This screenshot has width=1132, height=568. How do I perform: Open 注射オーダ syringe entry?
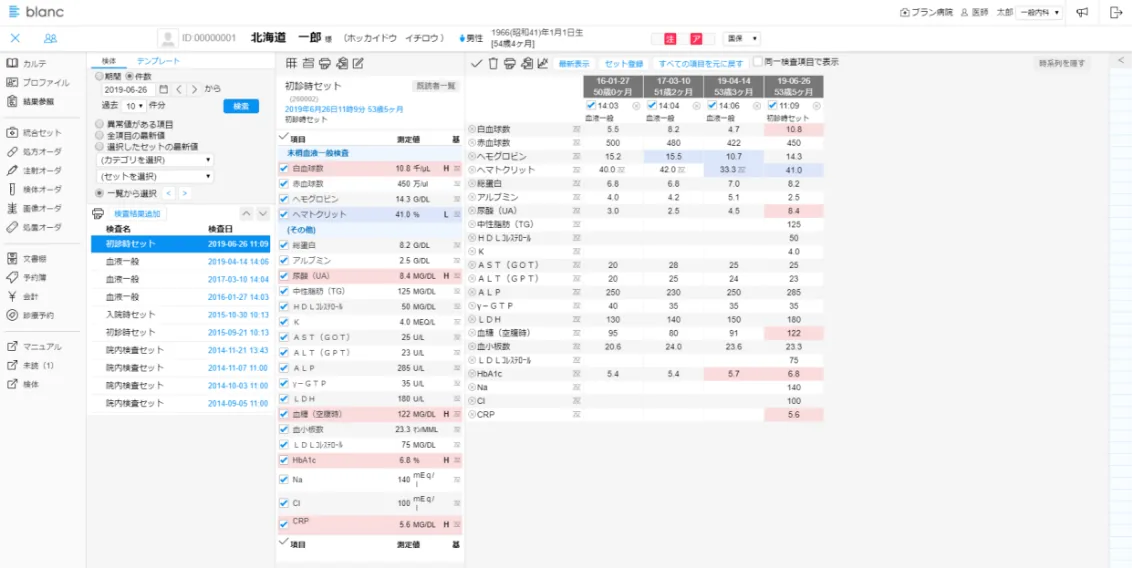[x=34, y=170]
